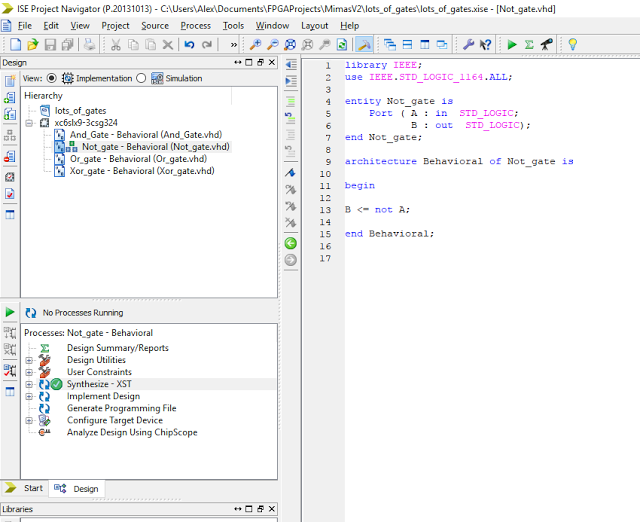Open the Tools menu
The height and width of the screenshot is (522, 640).
click(x=233, y=26)
